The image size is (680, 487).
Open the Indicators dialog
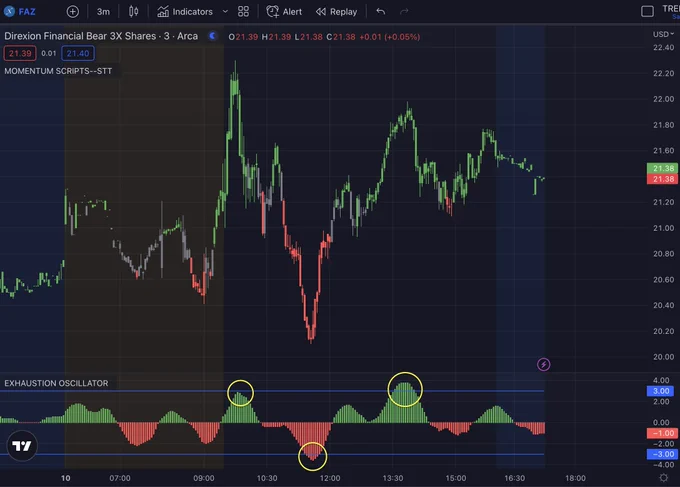(185, 12)
